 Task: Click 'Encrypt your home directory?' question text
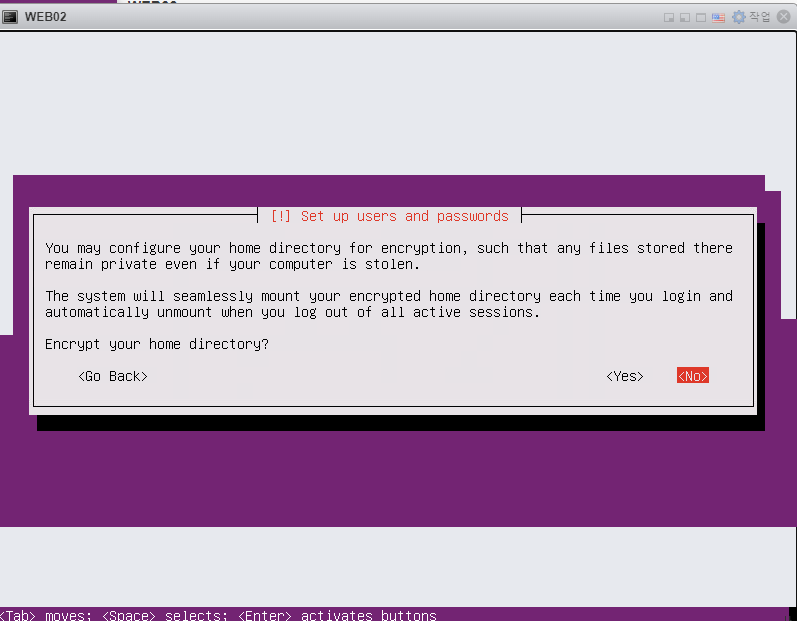[x=157, y=344]
